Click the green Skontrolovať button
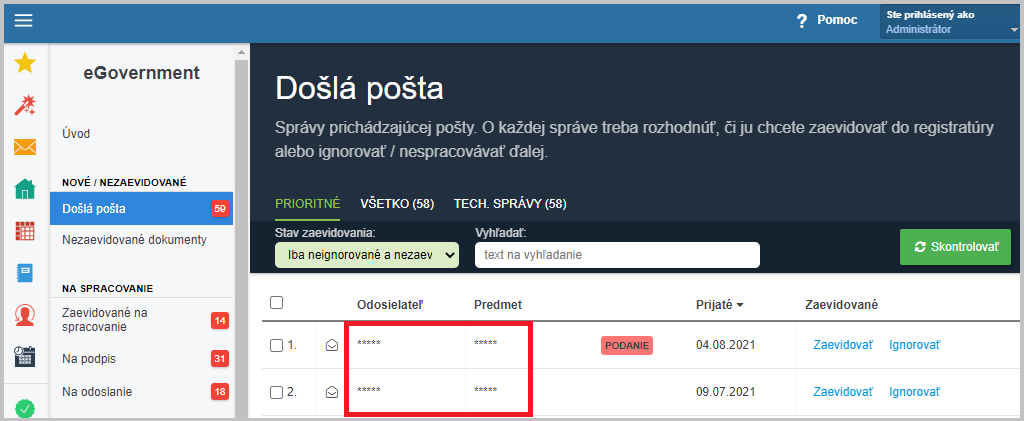The height and width of the screenshot is (421, 1024). [955, 247]
